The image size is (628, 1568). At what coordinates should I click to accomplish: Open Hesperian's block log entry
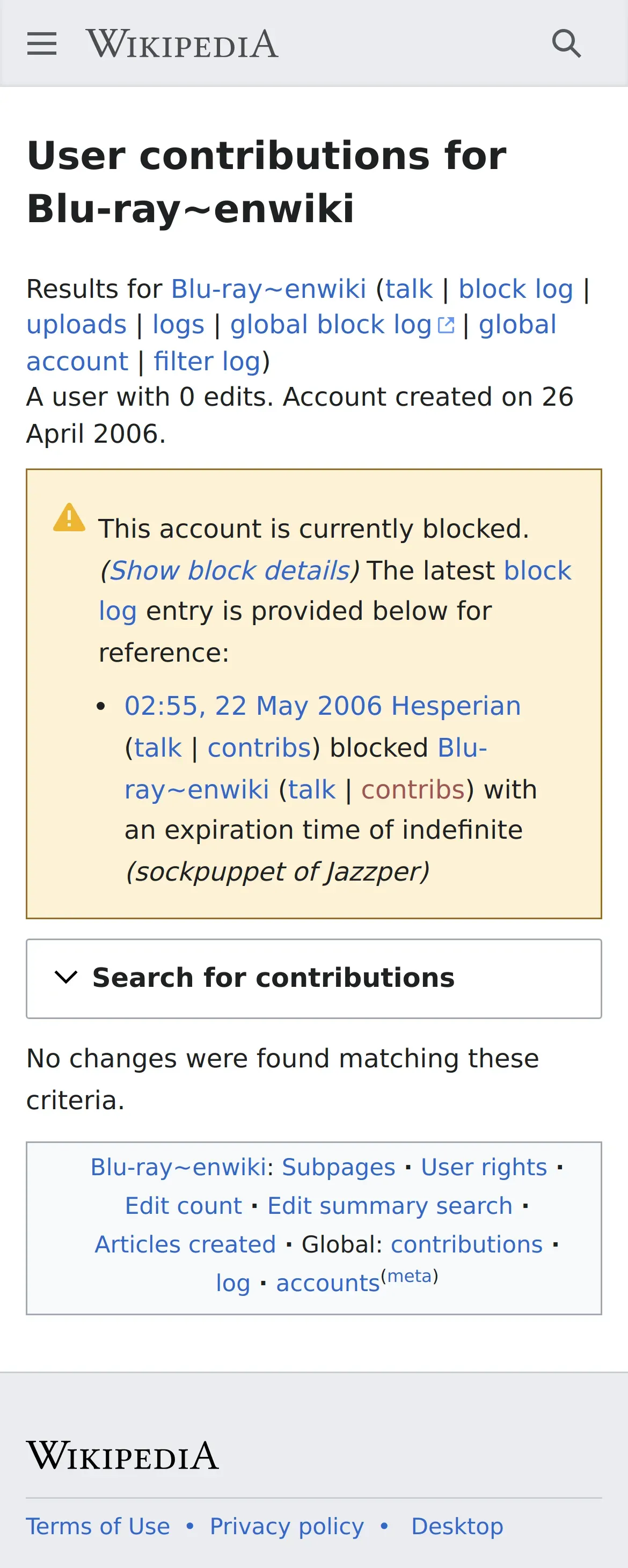(323, 706)
